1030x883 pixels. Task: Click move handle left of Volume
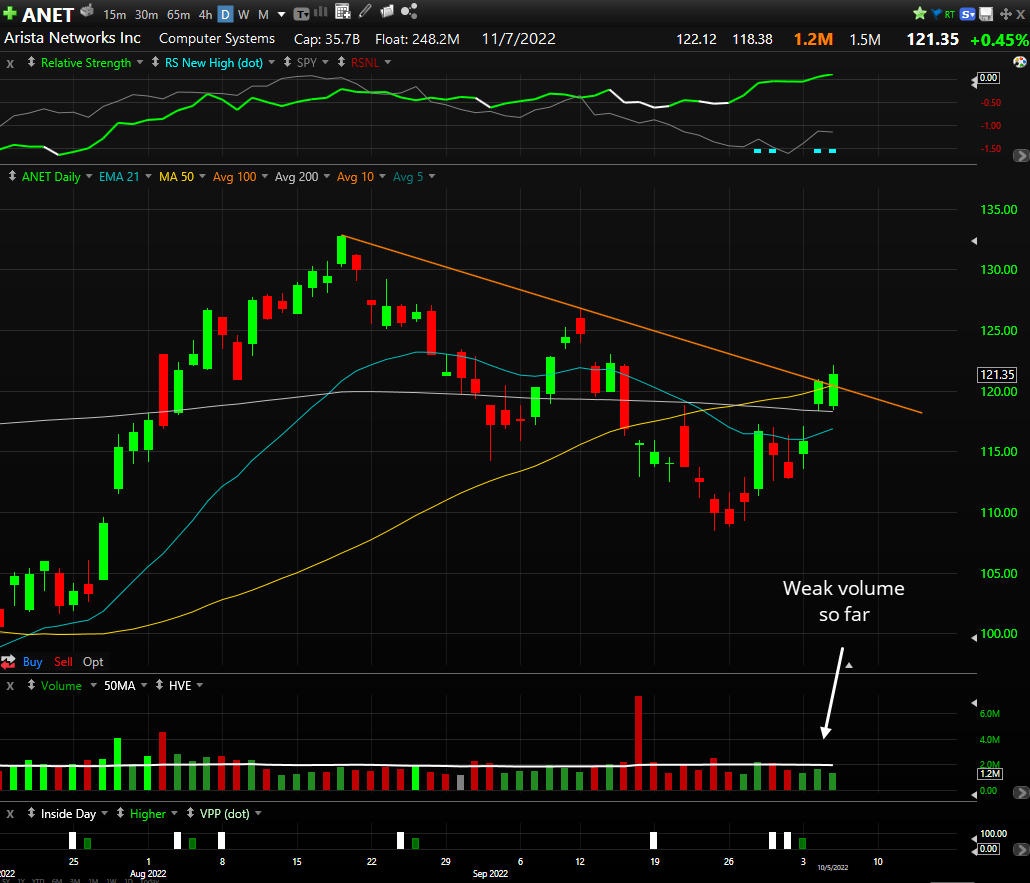[31, 685]
